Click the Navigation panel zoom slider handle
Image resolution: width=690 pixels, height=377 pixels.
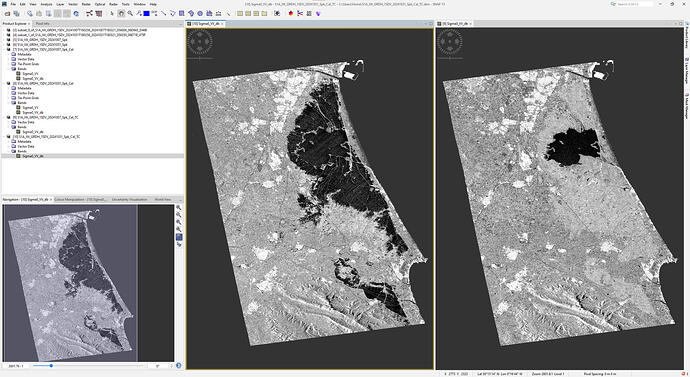51,366
